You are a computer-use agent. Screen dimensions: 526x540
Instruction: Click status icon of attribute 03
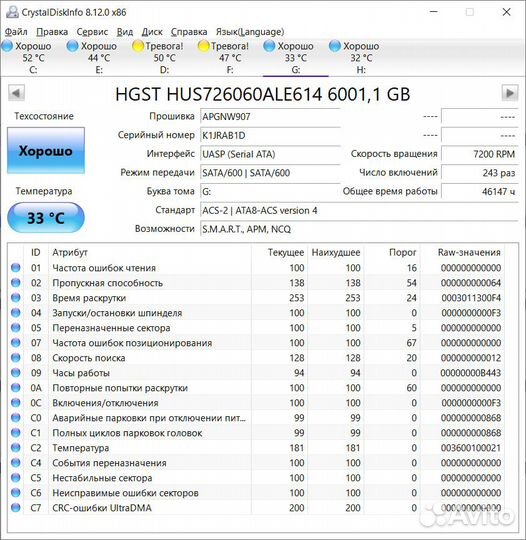[x=16, y=297]
